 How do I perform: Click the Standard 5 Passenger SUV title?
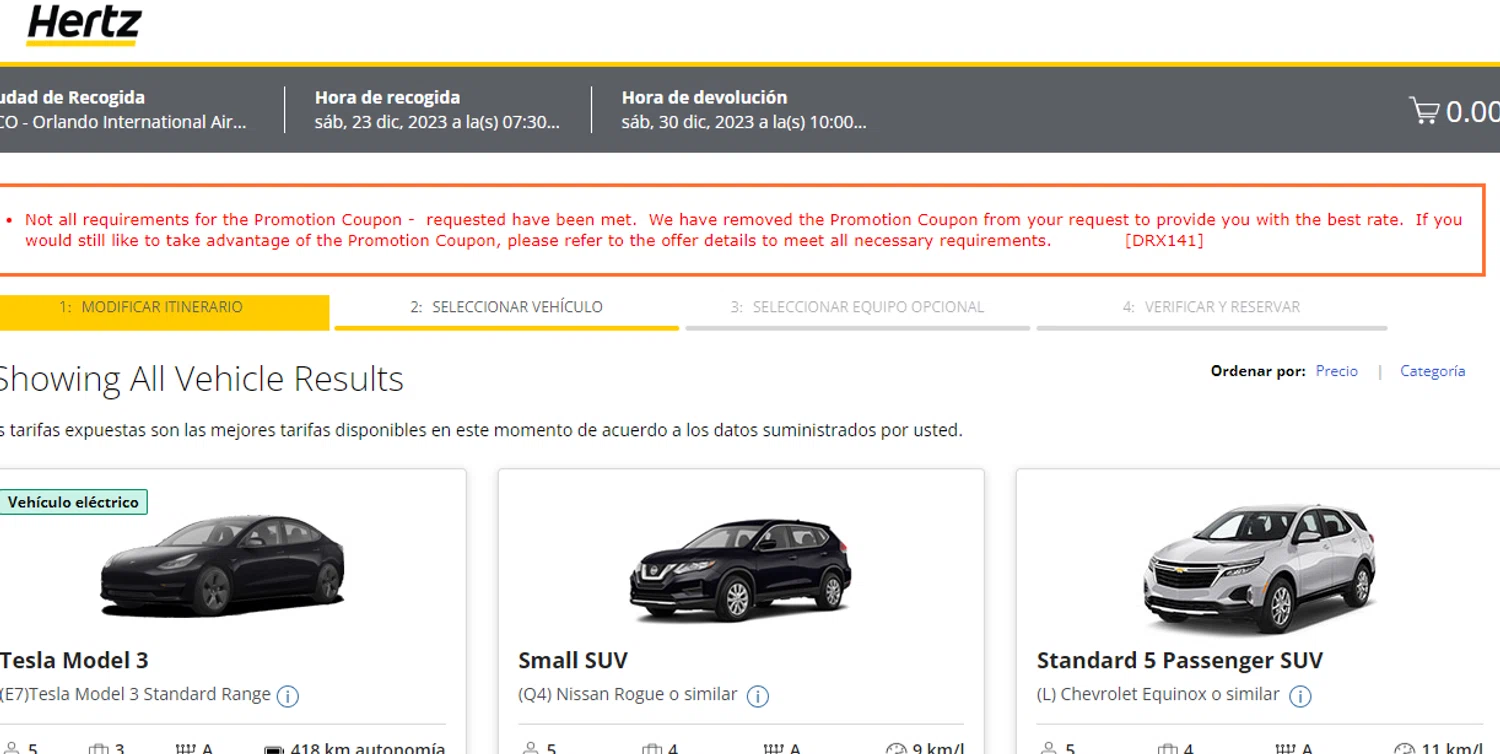click(1180, 661)
